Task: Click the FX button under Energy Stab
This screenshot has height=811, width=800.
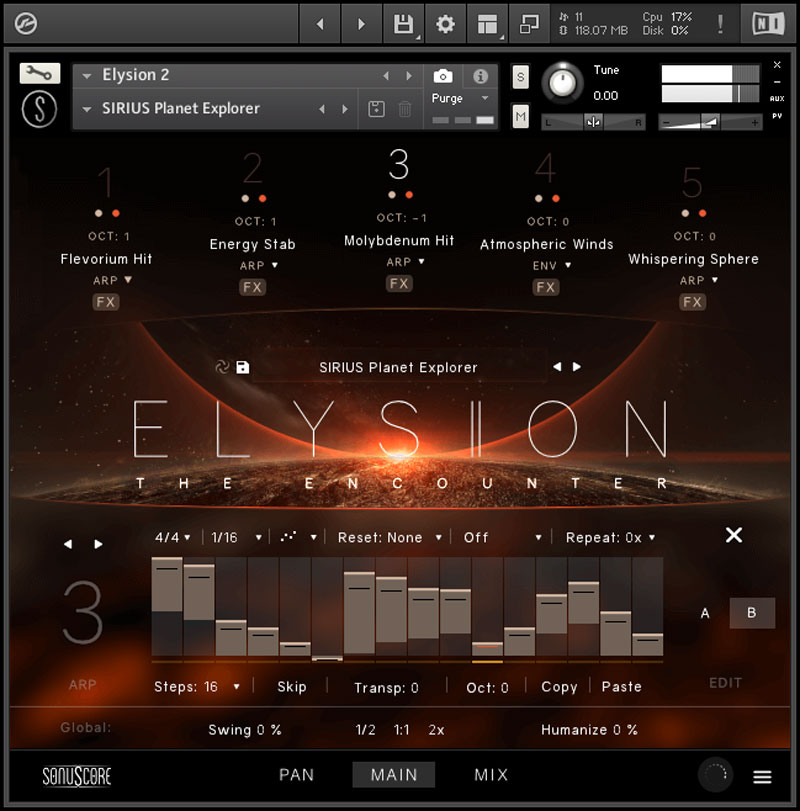Action: 252,287
